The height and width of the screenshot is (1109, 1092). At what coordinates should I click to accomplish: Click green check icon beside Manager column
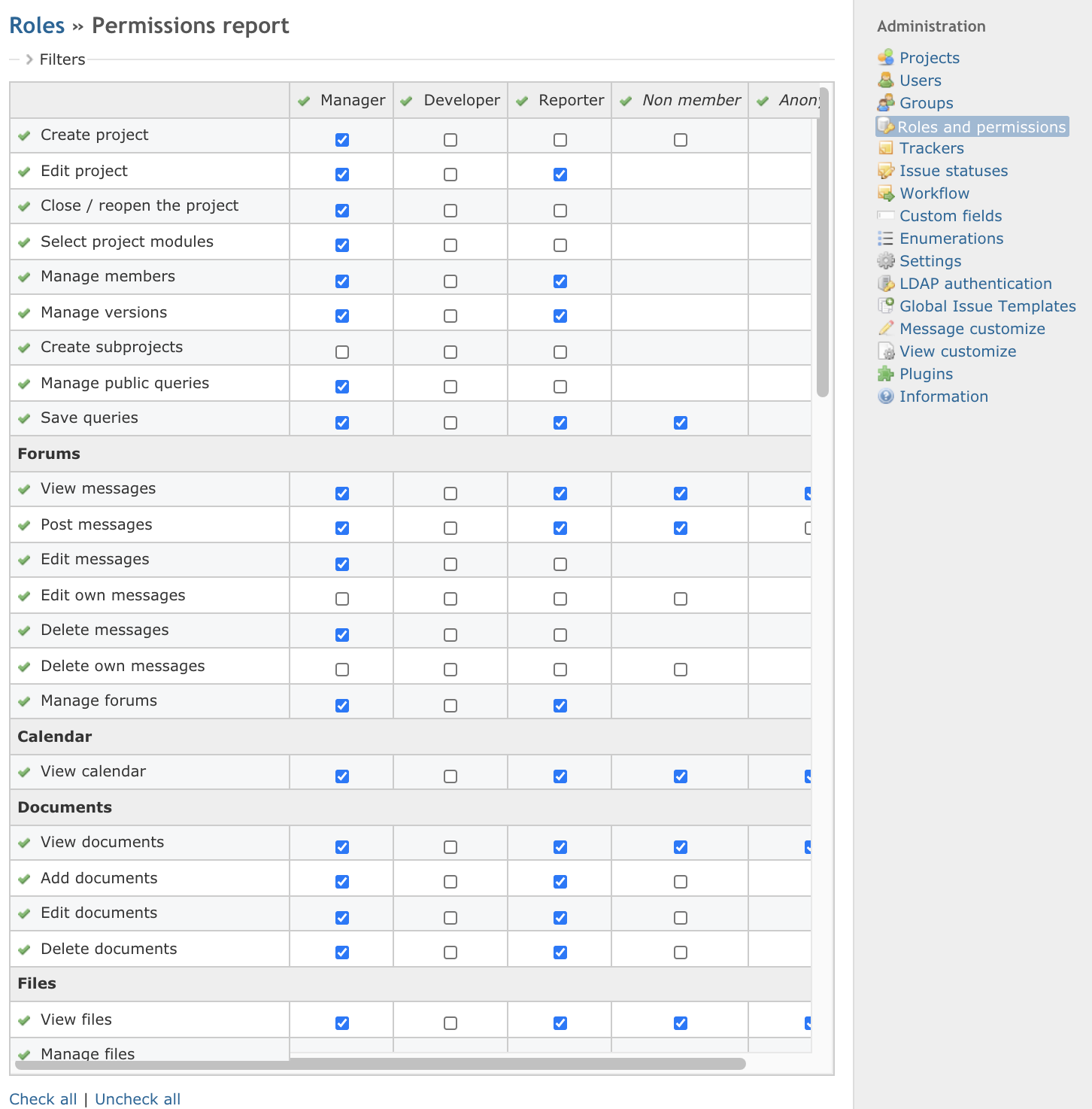coord(304,101)
